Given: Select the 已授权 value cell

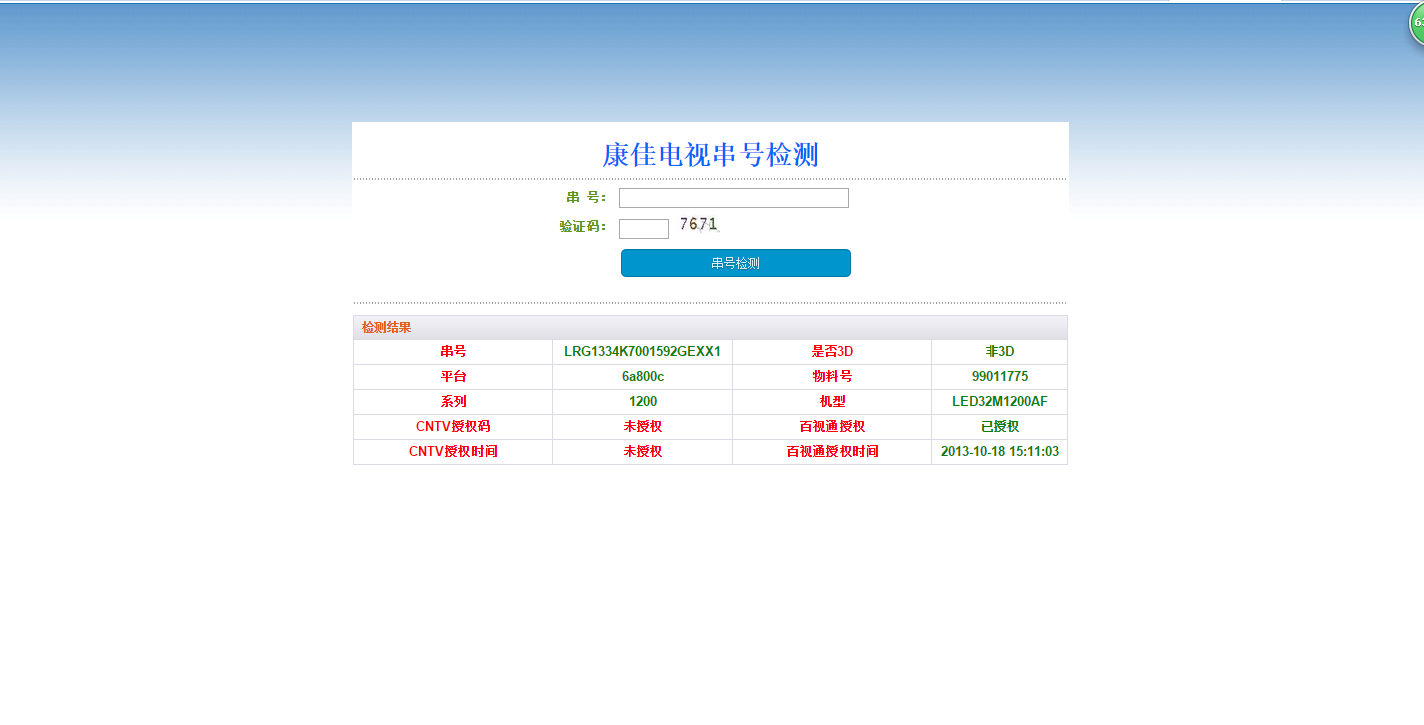Looking at the screenshot, I should pyautogui.click(x=1000, y=427).
